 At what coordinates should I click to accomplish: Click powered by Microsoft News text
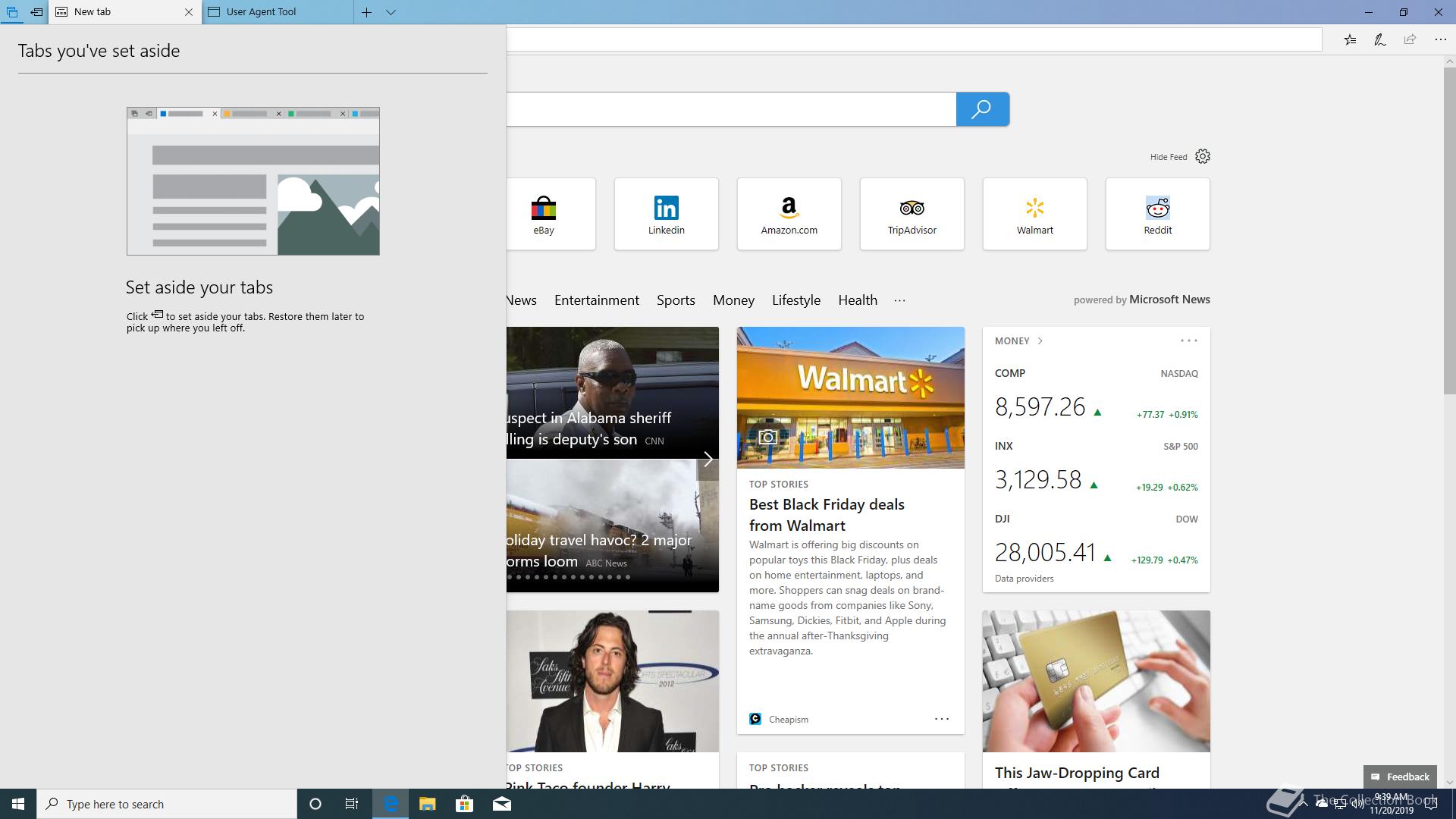tap(1142, 300)
